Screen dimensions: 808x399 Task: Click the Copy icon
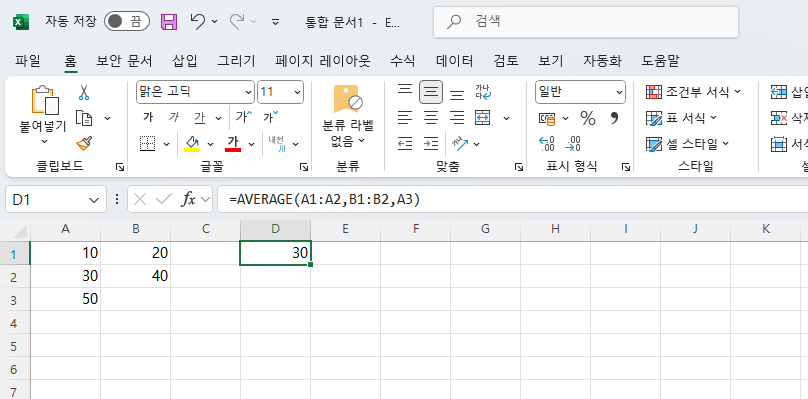point(84,118)
